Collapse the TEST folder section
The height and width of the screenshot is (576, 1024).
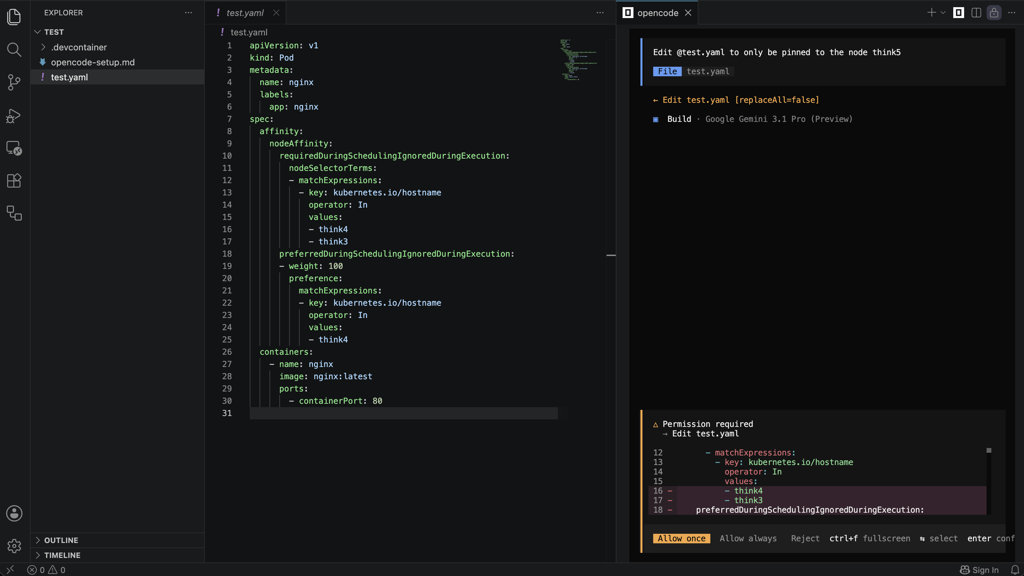[x=118, y=32]
